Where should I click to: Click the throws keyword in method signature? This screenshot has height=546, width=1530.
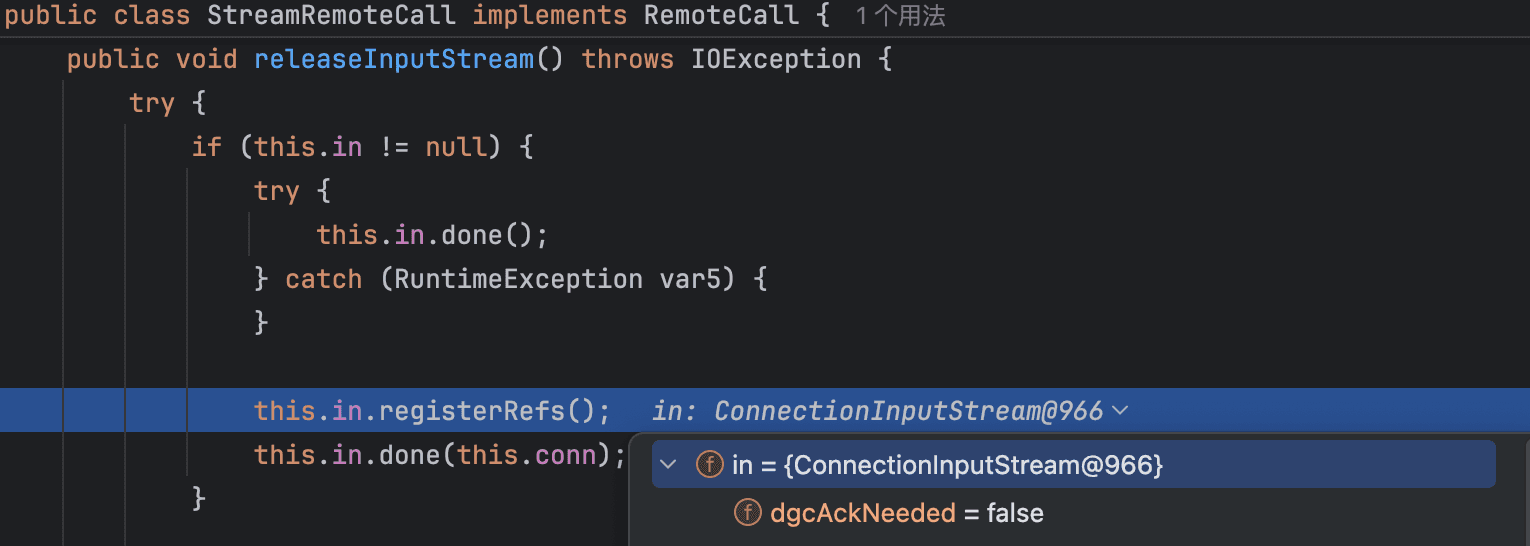[628, 59]
